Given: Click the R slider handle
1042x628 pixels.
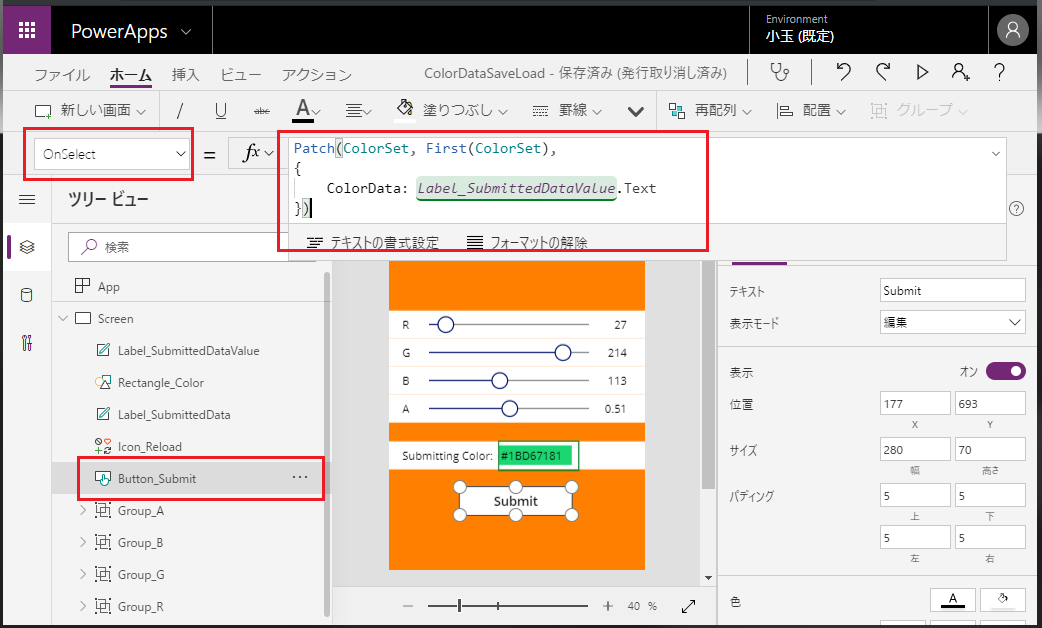Looking at the screenshot, I should (x=446, y=325).
